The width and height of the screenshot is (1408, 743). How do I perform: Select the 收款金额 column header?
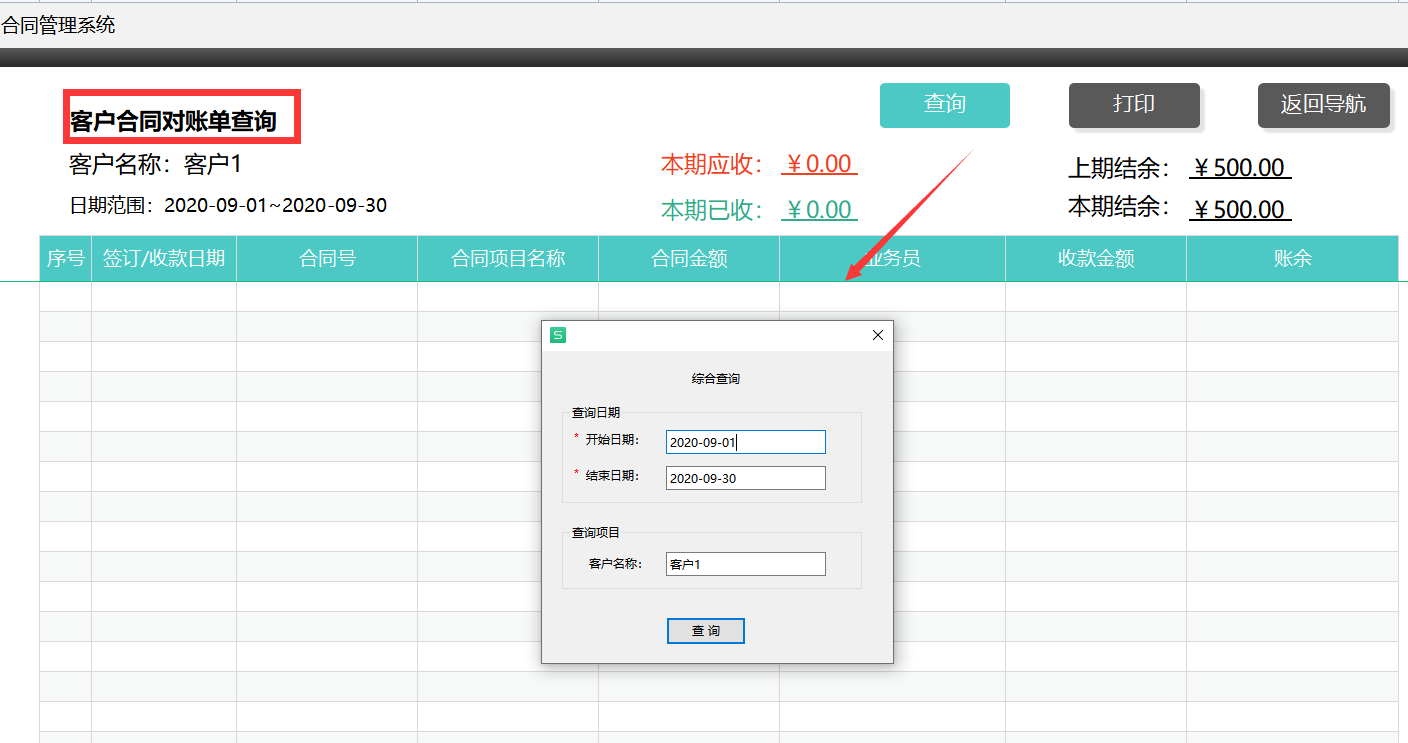(x=1095, y=258)
